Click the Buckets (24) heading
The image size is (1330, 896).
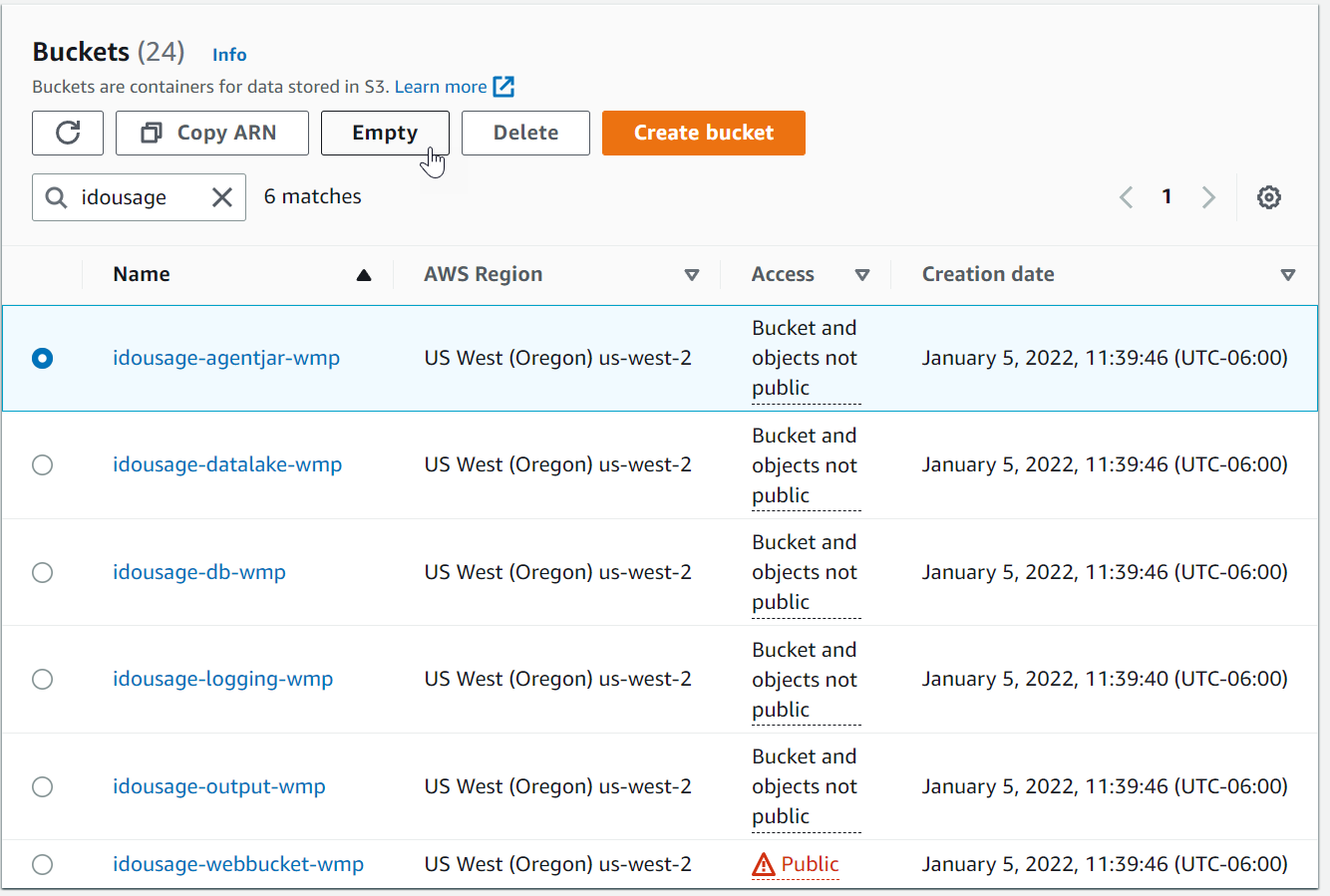(109, 52)
